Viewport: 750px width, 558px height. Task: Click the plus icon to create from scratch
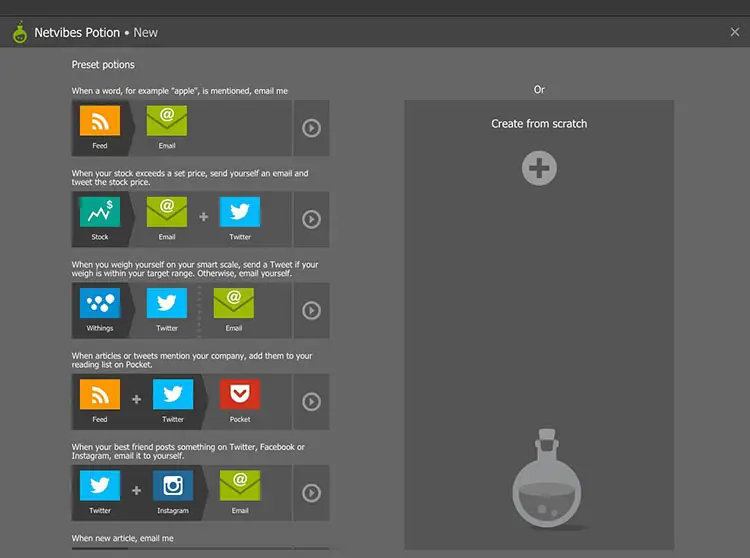[x=539, y=168]
